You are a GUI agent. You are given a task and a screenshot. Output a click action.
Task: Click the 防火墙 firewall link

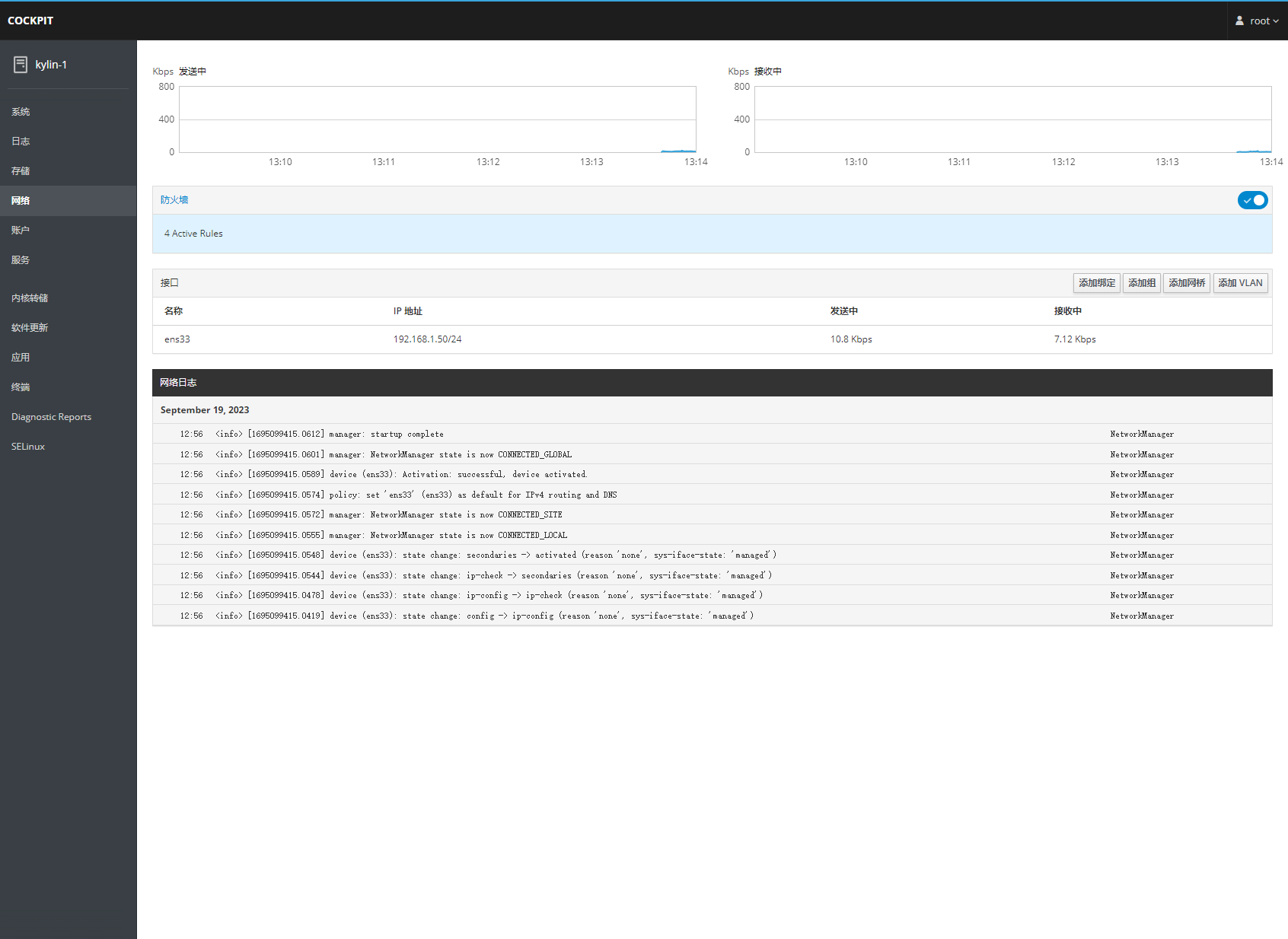[174, 200]
